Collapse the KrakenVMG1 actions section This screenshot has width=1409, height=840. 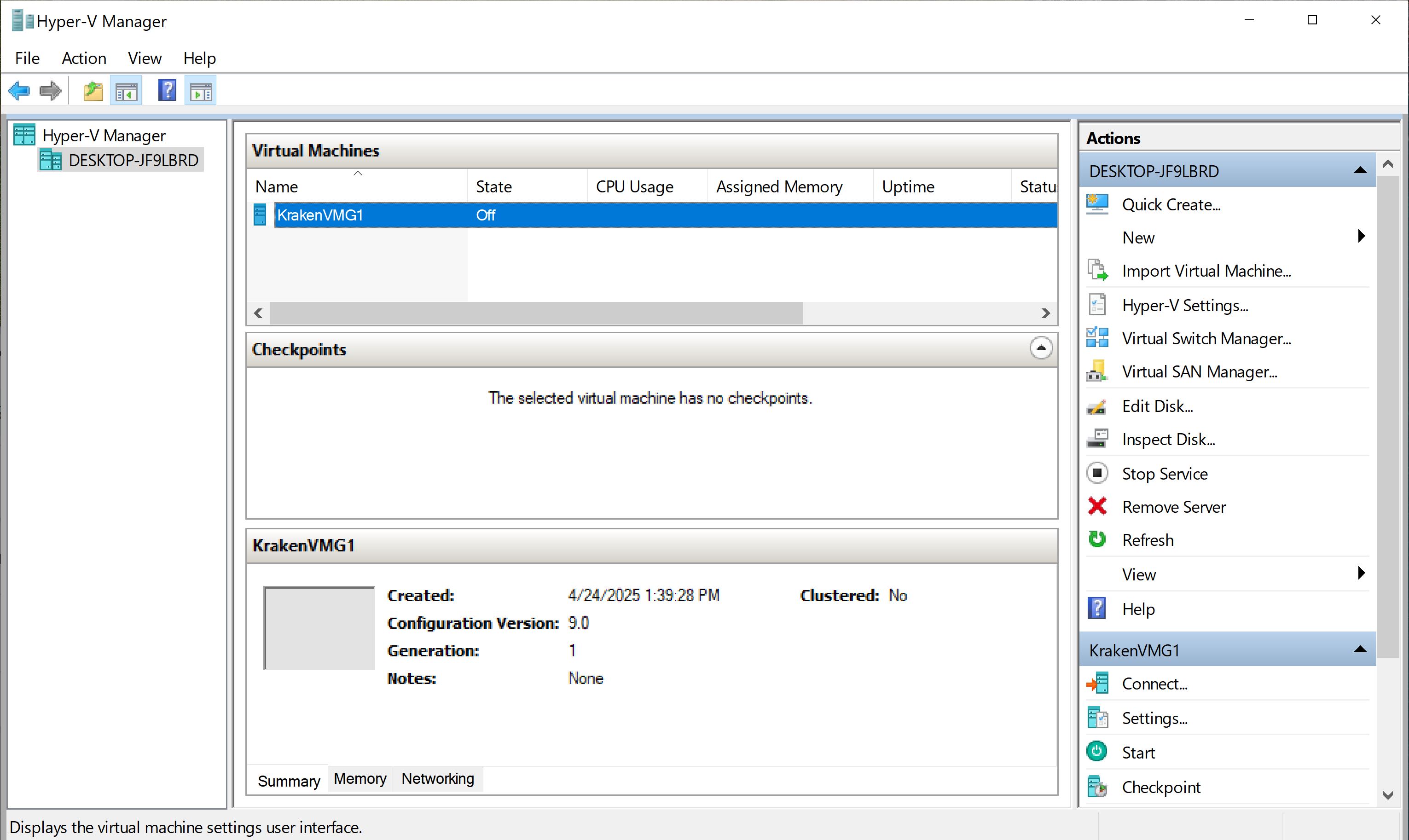point(1360,650)
